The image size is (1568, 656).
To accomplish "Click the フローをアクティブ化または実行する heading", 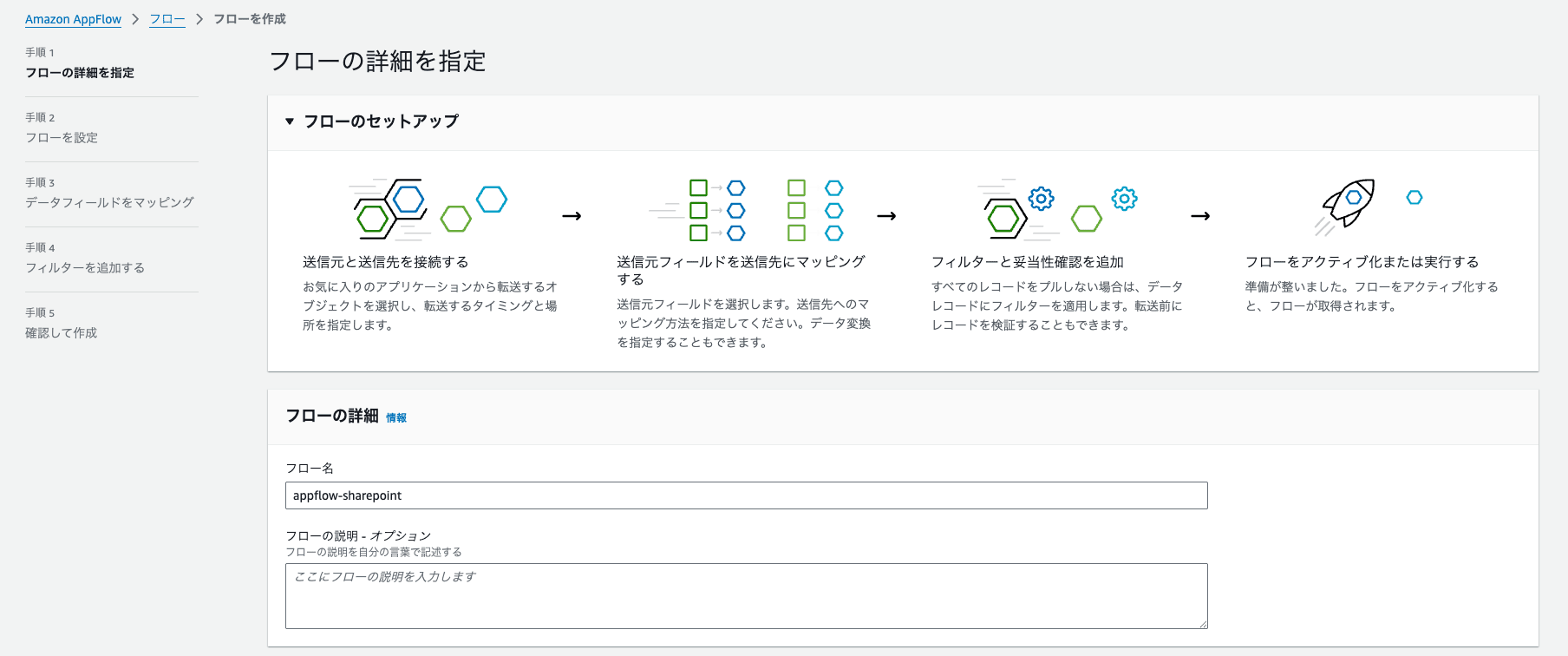I will [1362, 262].
